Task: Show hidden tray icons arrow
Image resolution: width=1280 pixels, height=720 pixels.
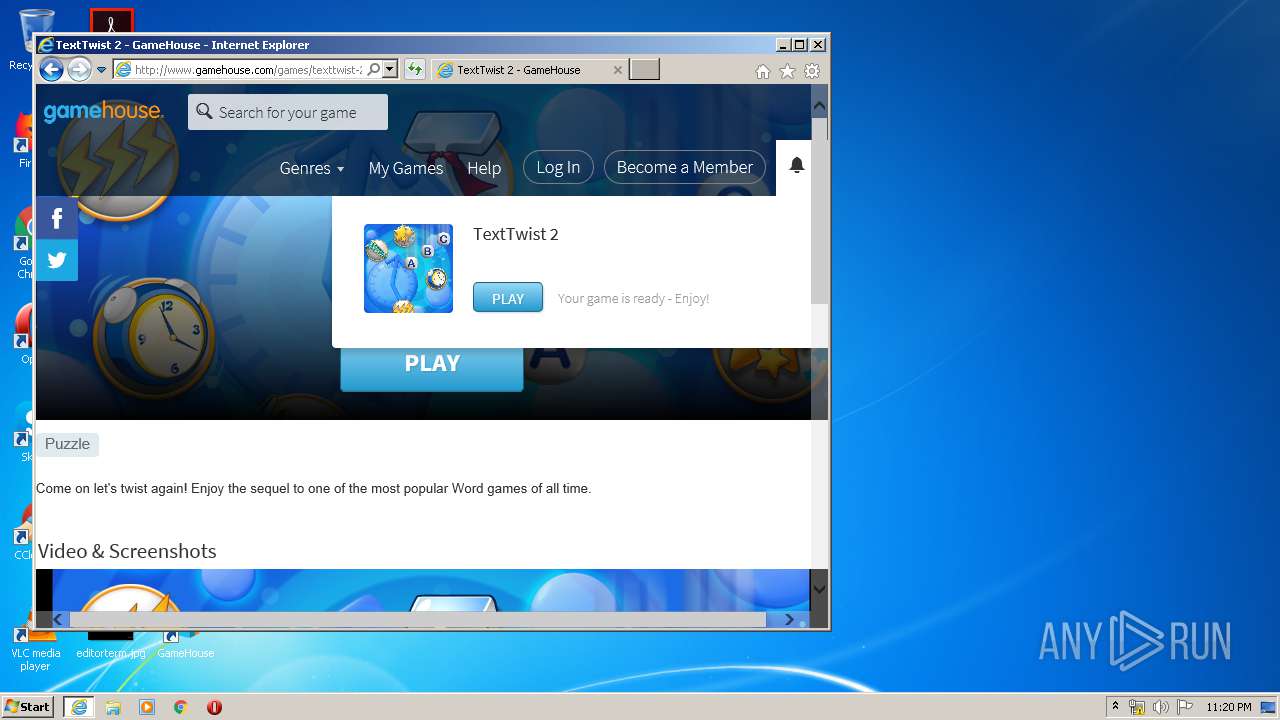Action: tap(1115, 706)
